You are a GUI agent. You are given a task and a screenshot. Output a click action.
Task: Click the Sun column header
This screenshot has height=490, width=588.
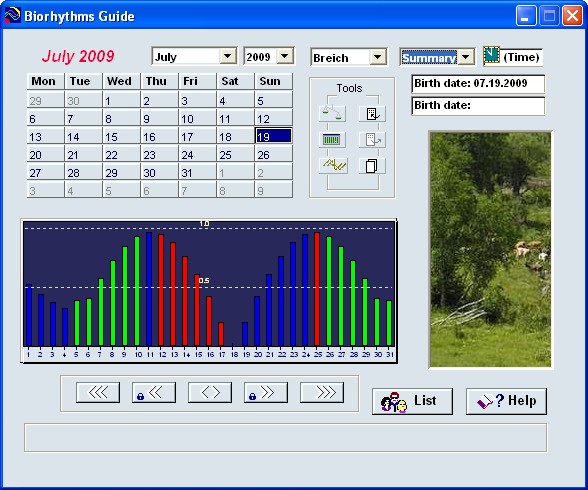coord(273,81)
